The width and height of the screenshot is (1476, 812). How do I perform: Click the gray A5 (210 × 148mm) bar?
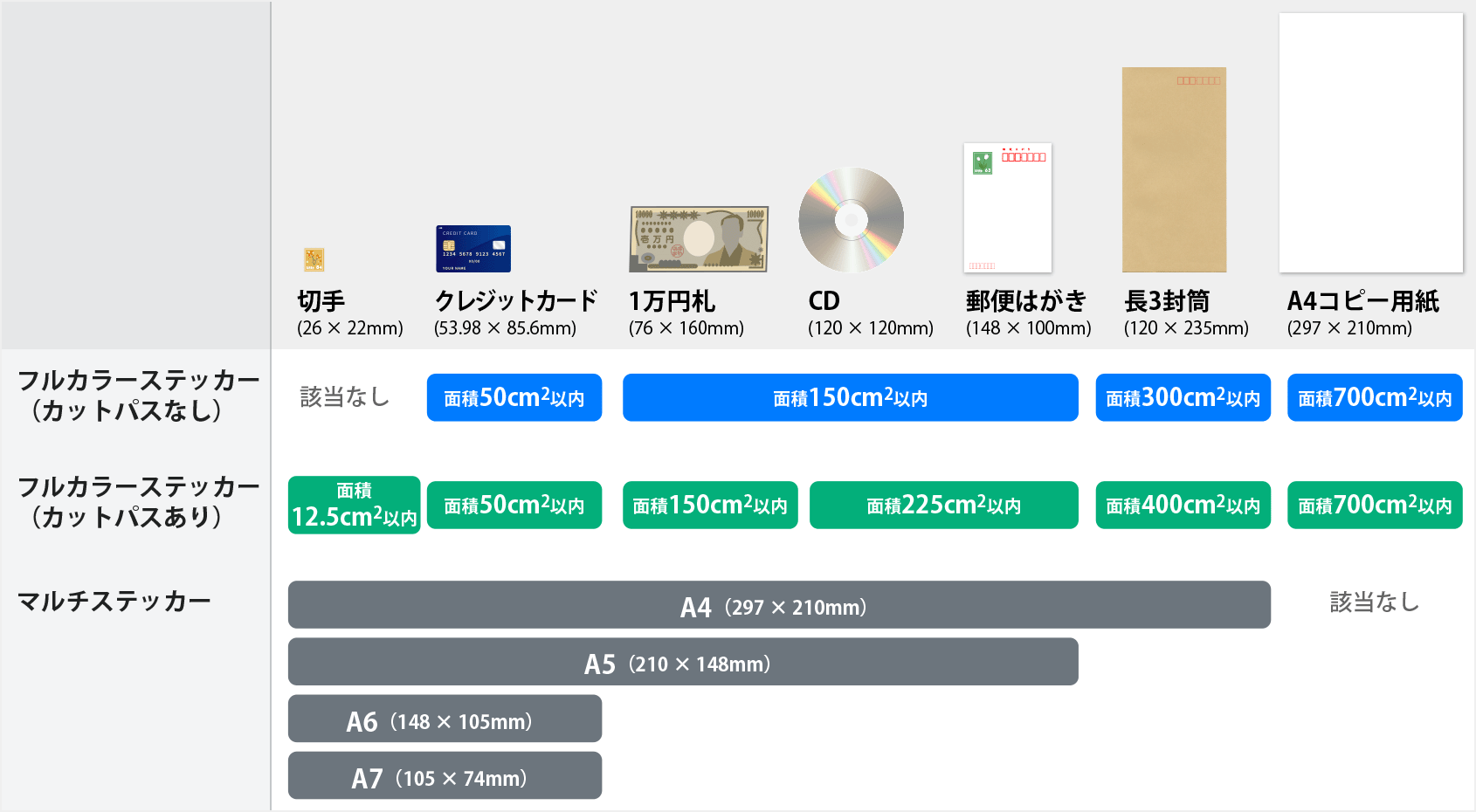683,662
